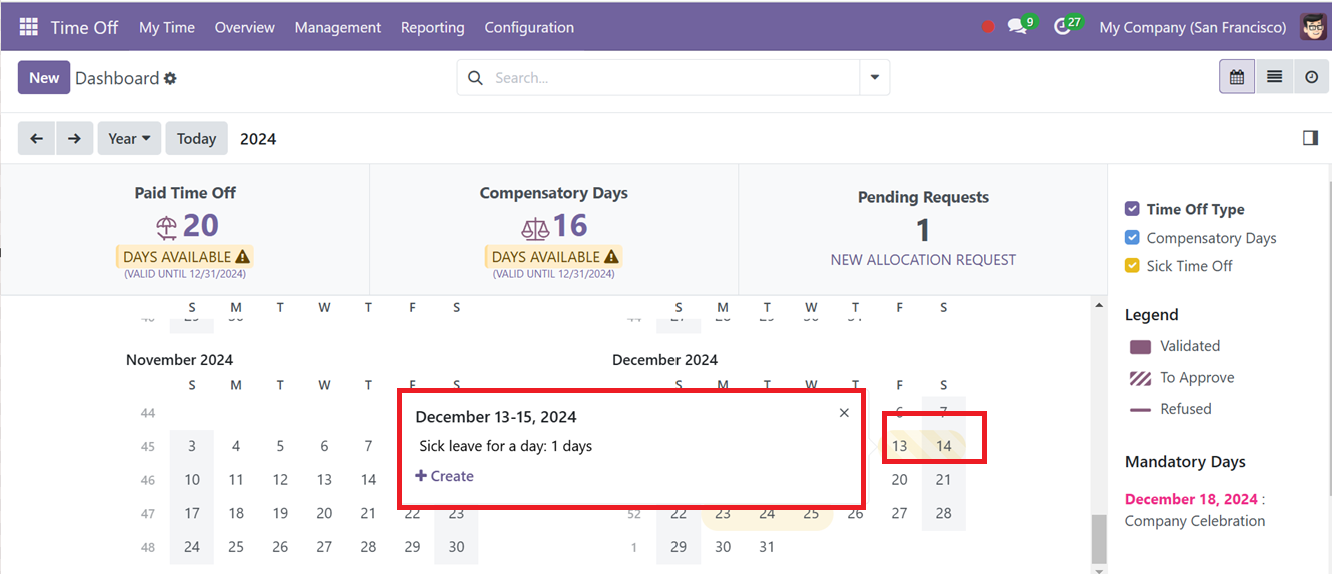Select December 25 highlighted day
This screenshot has width=1332, height=574.
(811, 514)
